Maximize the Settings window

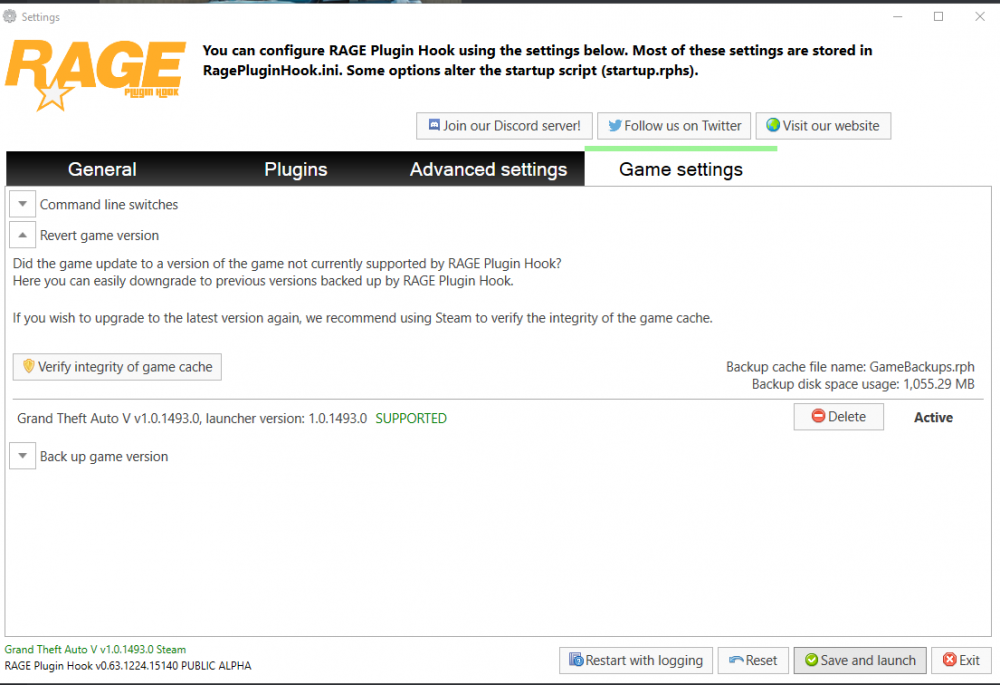coord(938,17)
